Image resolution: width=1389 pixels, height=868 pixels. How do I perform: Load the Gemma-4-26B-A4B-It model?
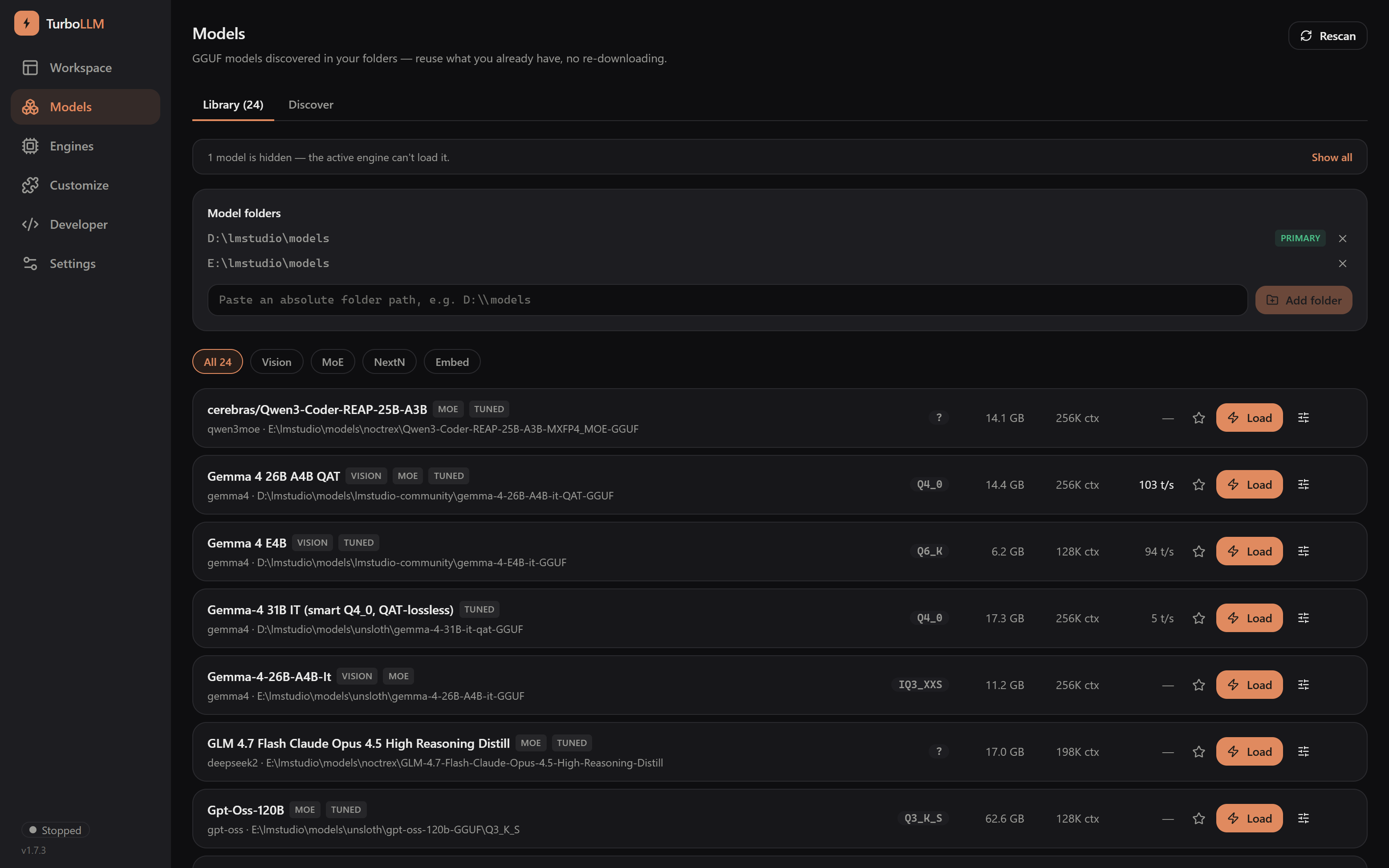(1250, 685)
